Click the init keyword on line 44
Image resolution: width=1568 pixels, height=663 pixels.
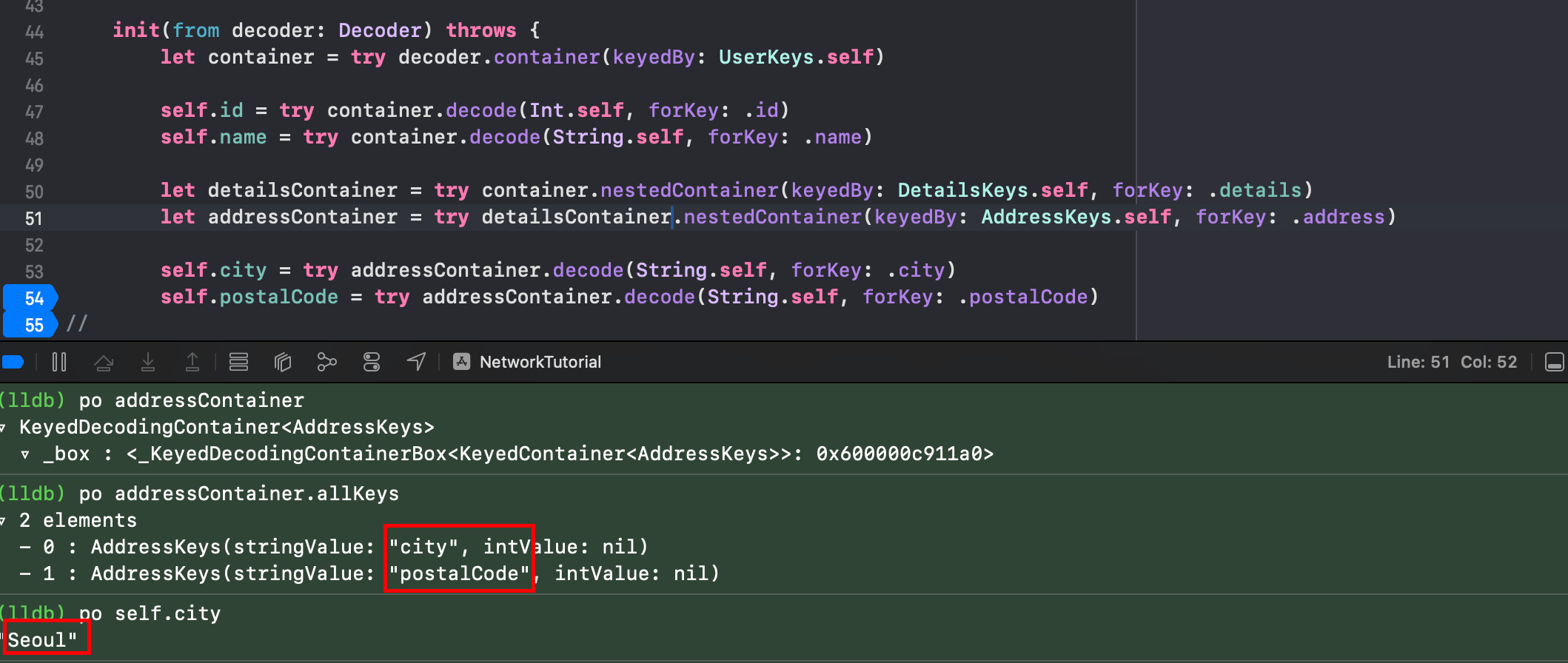pyautogui.click(x=136, y=30)
